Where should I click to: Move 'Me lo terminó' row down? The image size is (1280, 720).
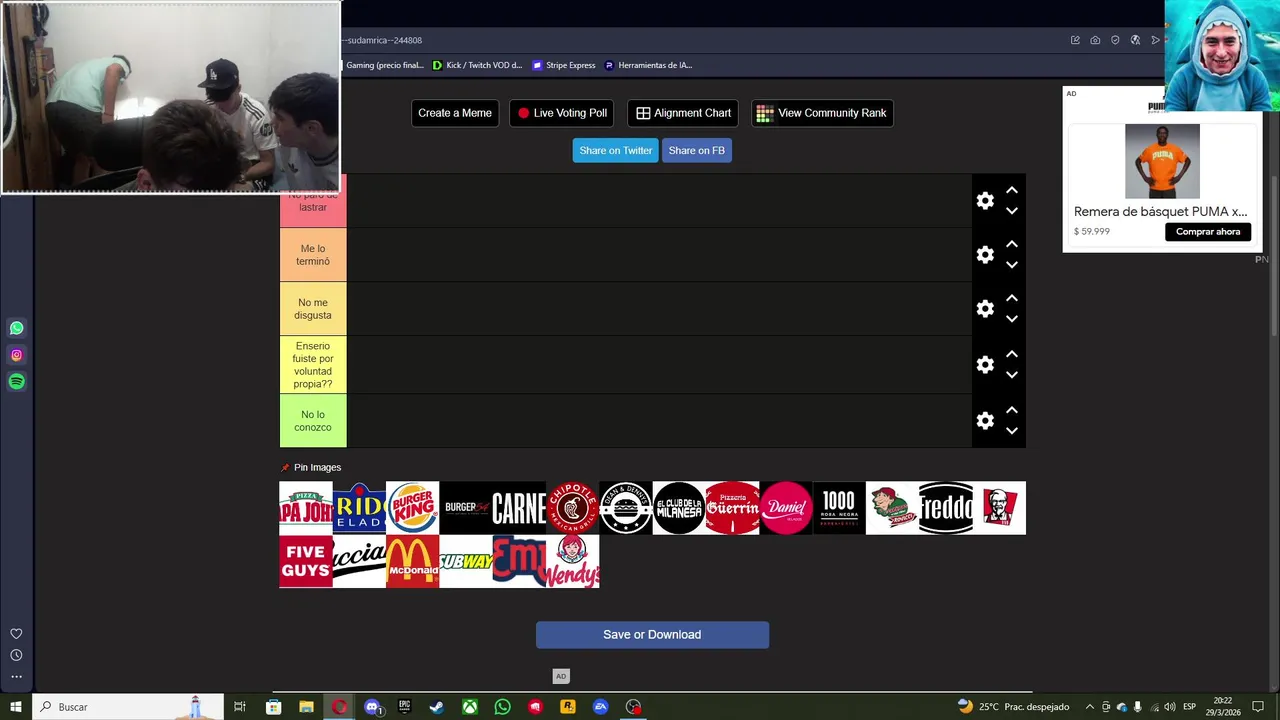(1012, 265)
